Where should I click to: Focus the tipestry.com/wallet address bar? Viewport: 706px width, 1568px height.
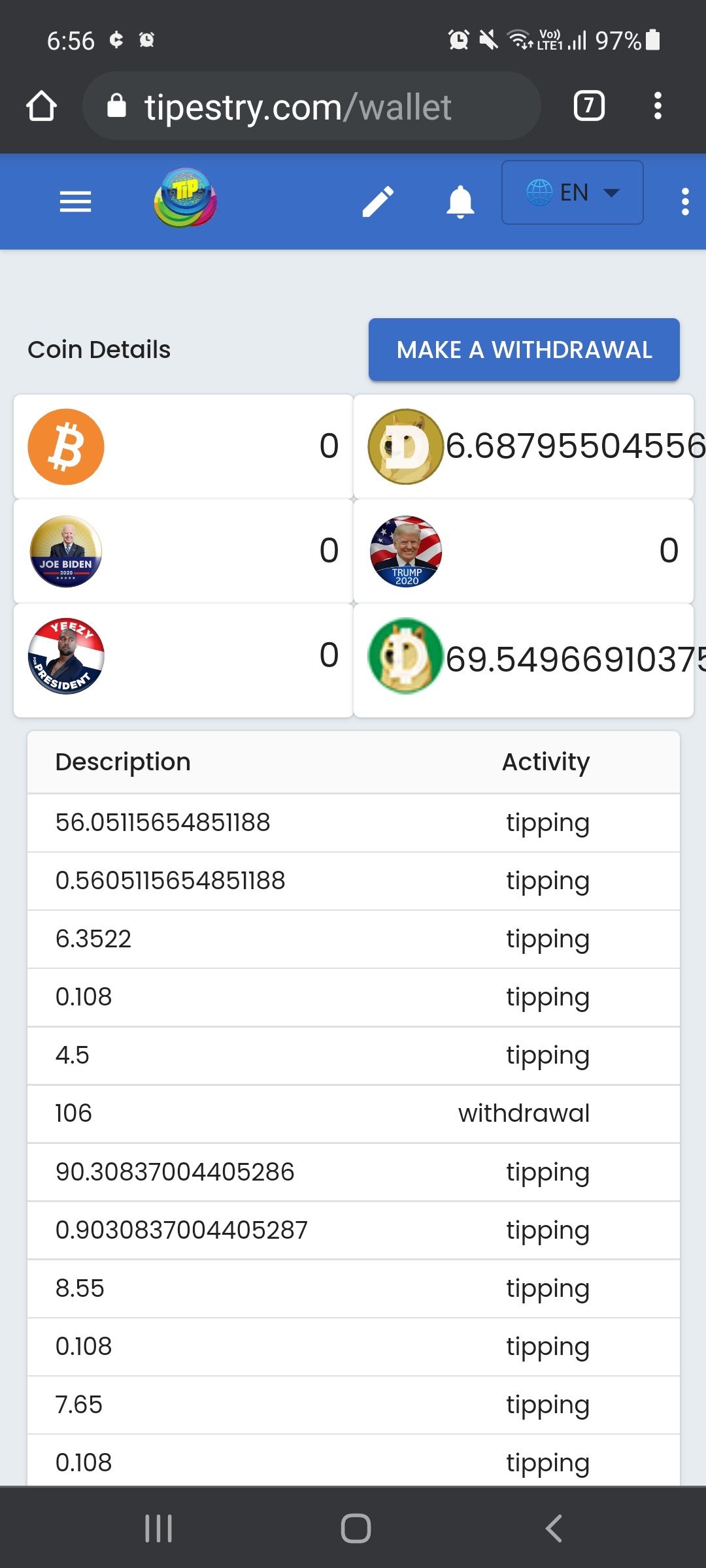[312, 106]
